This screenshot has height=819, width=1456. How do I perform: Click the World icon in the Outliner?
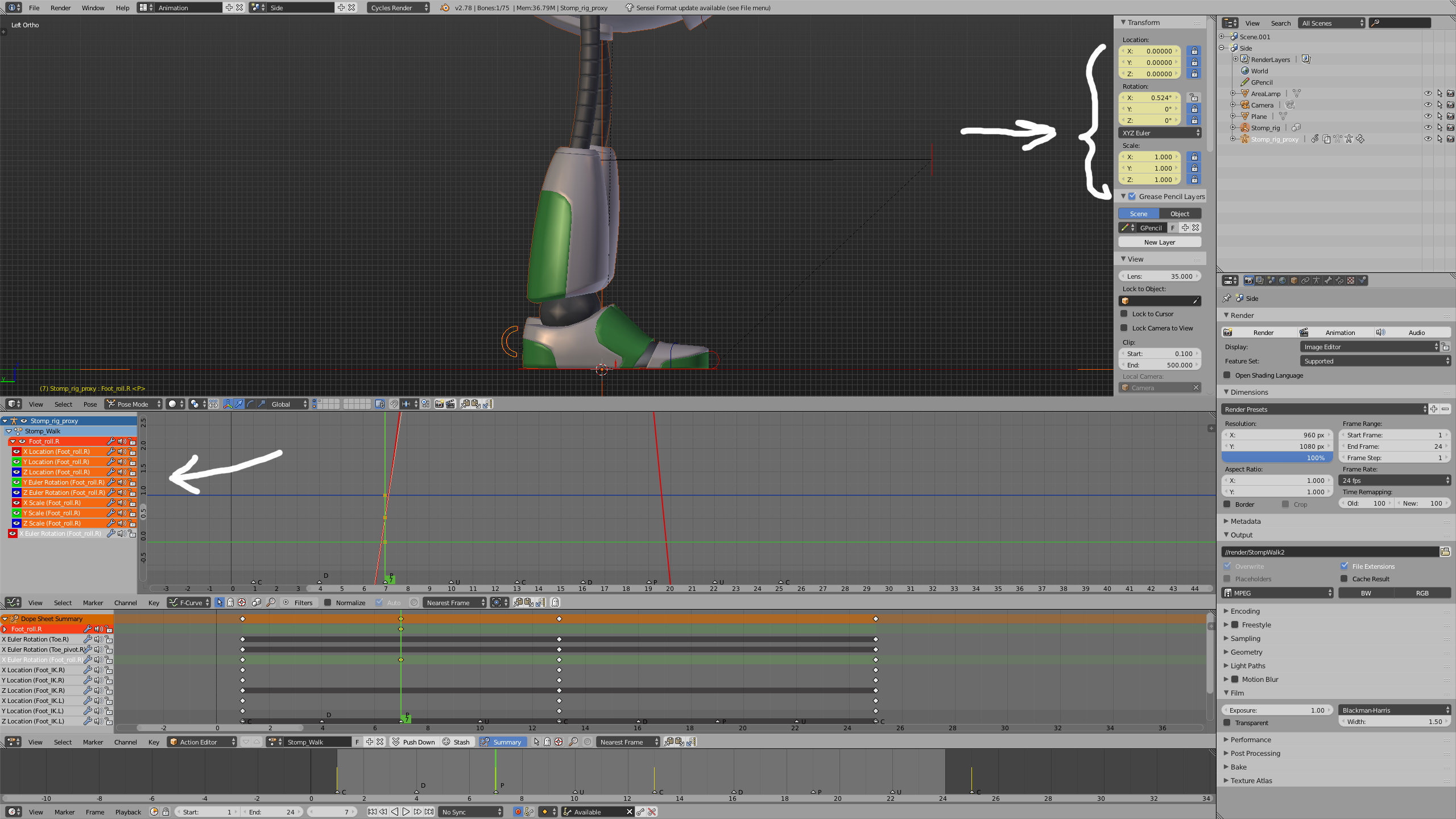pos(1245,71)
